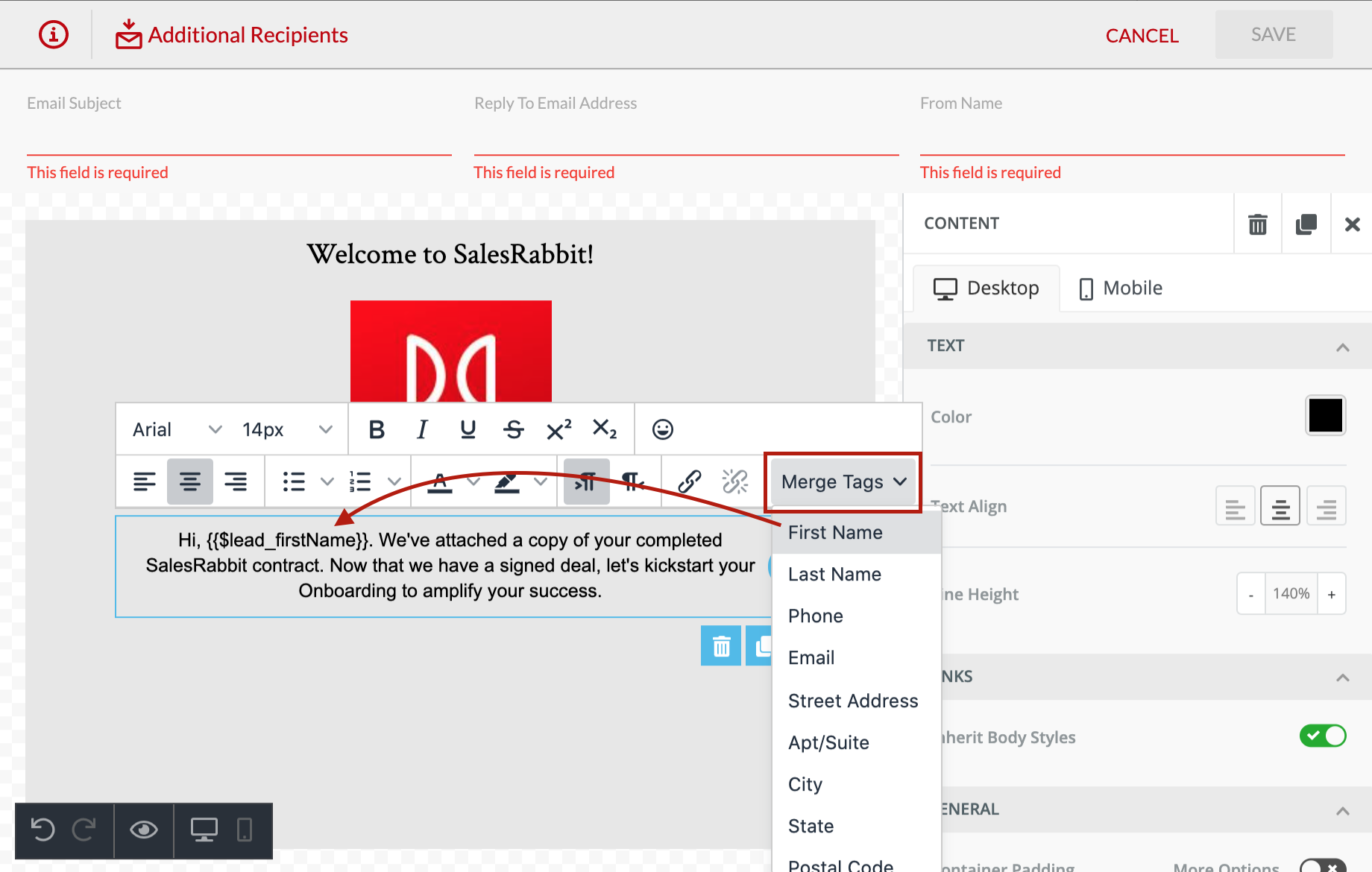Toggle underline formatting
This screenshot has height=872, width=1372.
click(468, 429)
